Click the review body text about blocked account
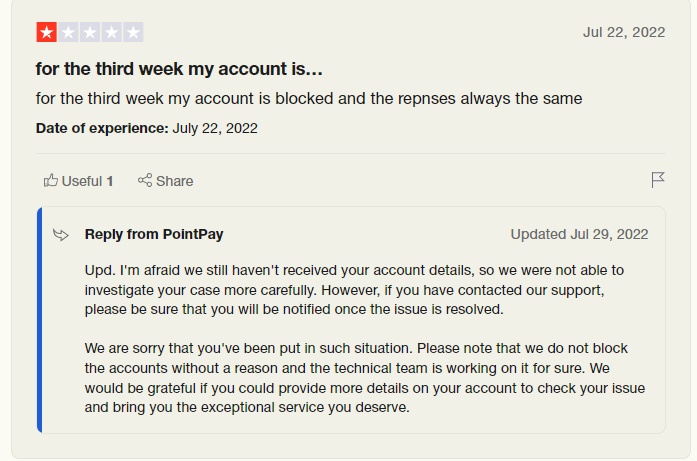Image resolution: width=697 pixels, height=461 pixels. coord(309,98)
